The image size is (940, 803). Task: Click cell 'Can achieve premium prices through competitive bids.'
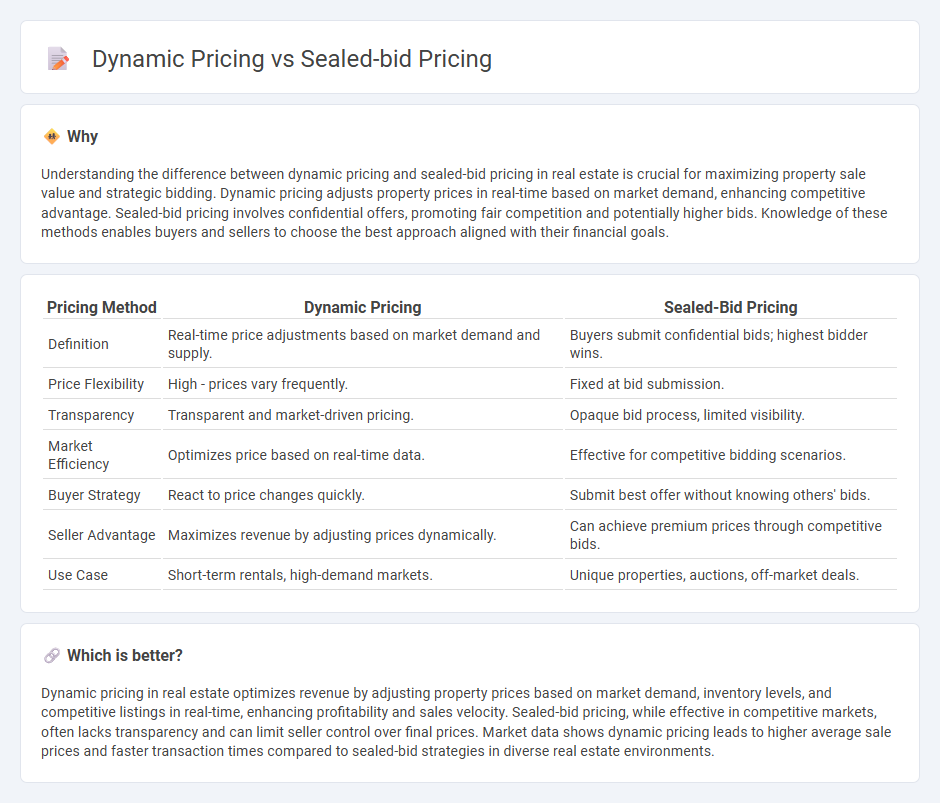click(731, 536)
